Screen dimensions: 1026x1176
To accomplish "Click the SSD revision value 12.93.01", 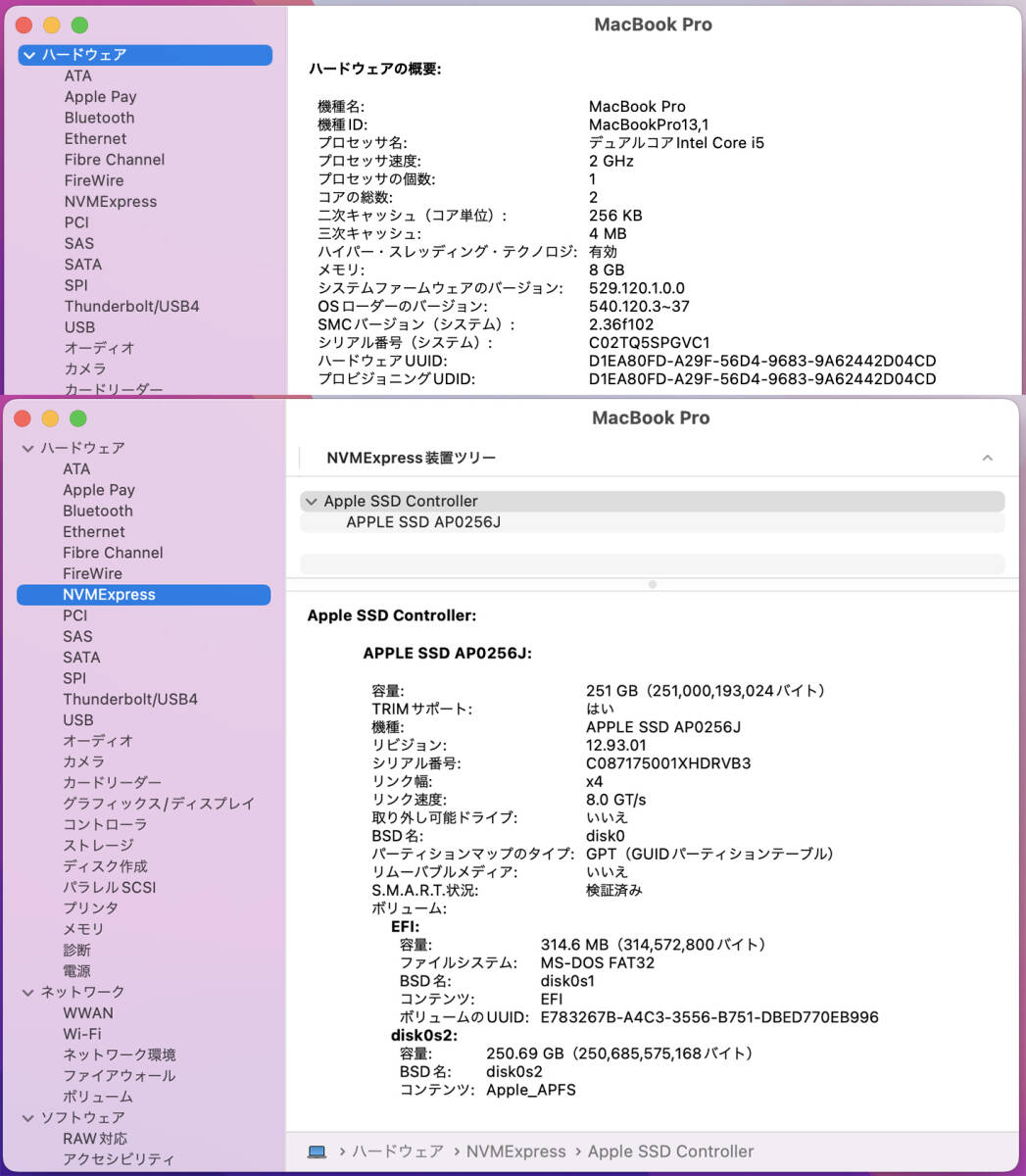I will tap(616, 745).
